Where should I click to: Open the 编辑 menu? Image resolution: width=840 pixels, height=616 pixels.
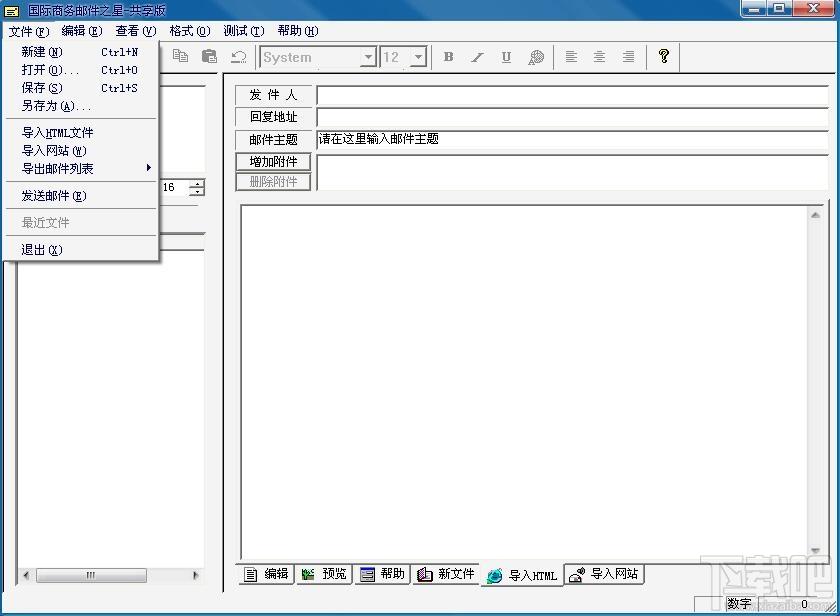coord(81,31)
